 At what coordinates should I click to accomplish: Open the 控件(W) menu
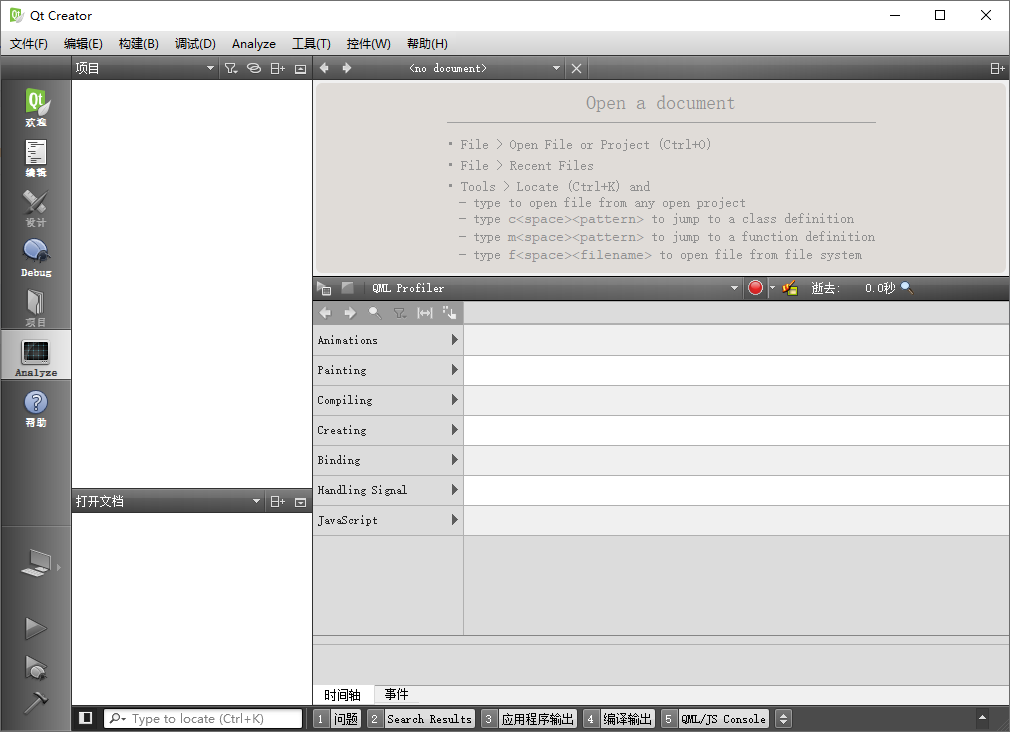coord(368,43)
